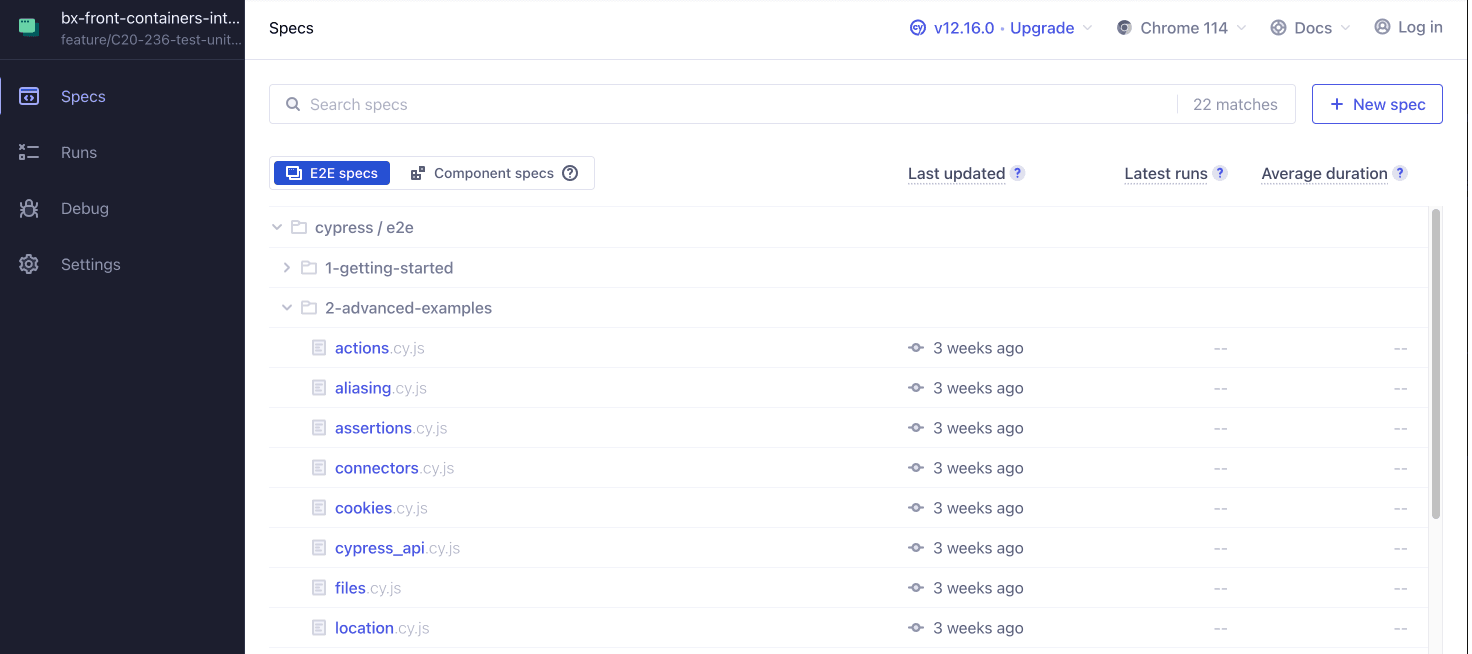
Task: Click the Debug bug icon in sidebar
Action: 29,209
